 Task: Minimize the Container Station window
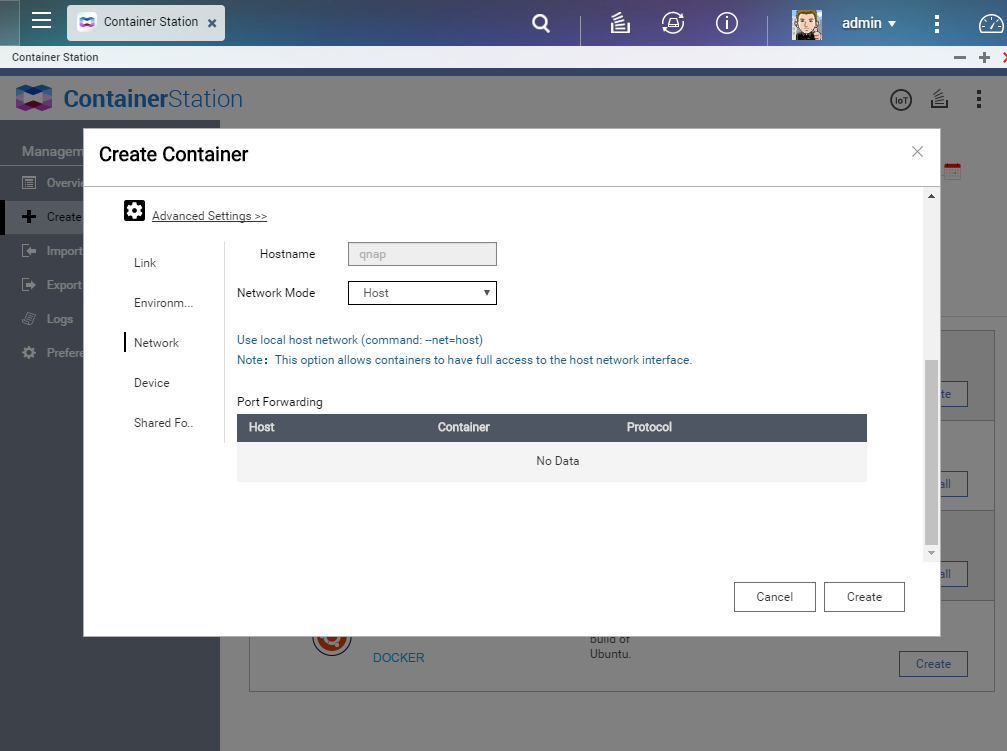960,57
